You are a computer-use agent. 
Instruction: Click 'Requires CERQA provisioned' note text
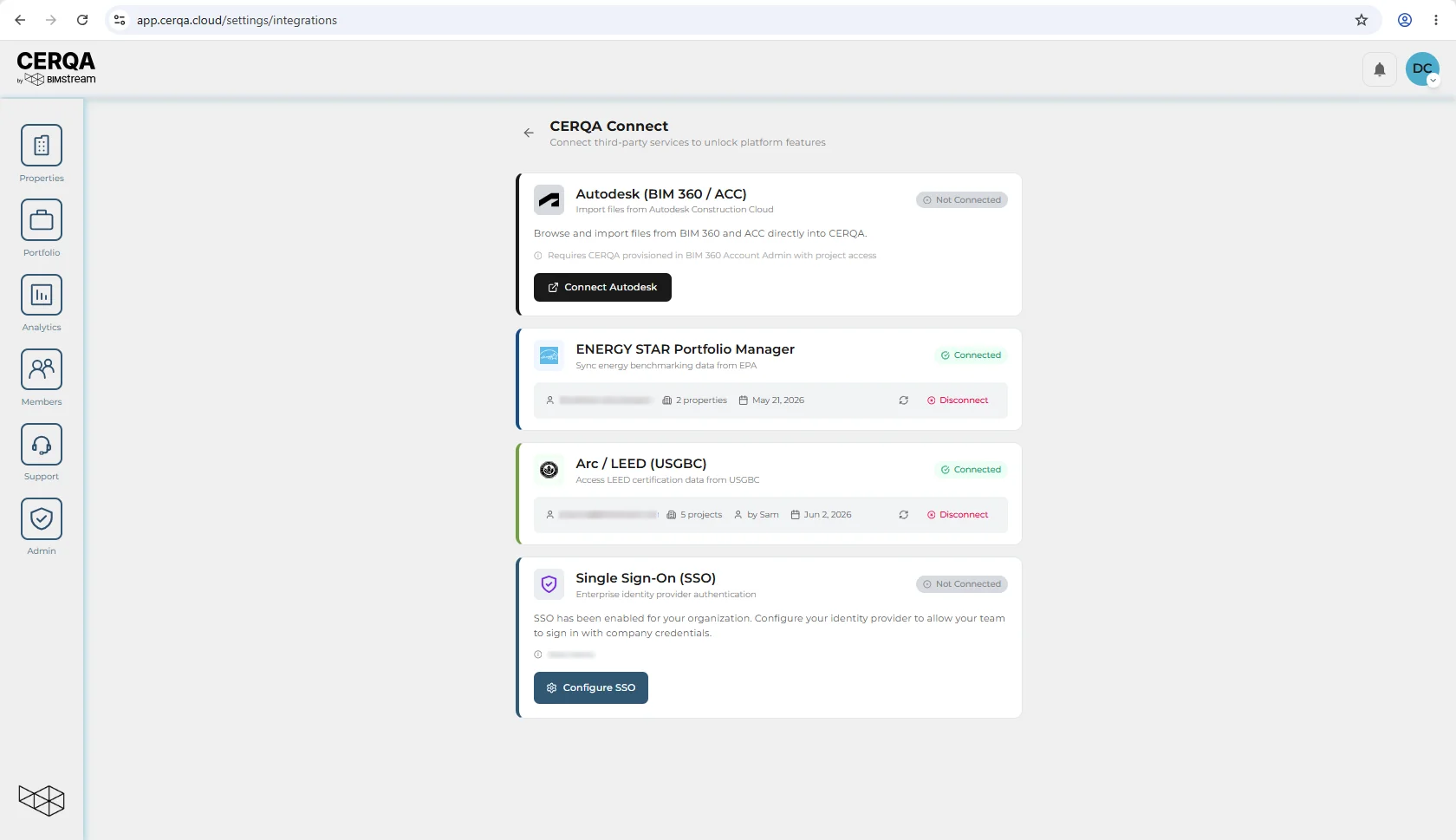point(712,256)
